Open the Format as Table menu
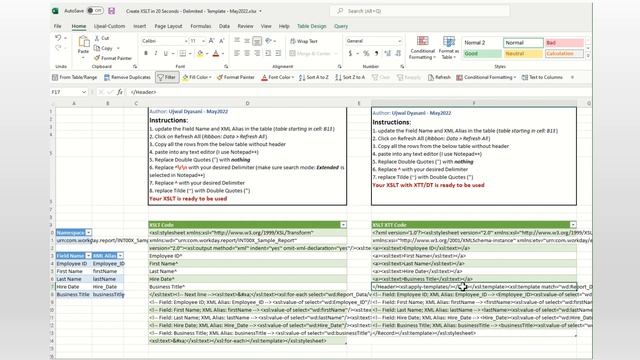Image resolution: width=640 pixels, height=360 pixels. (449, 48)
